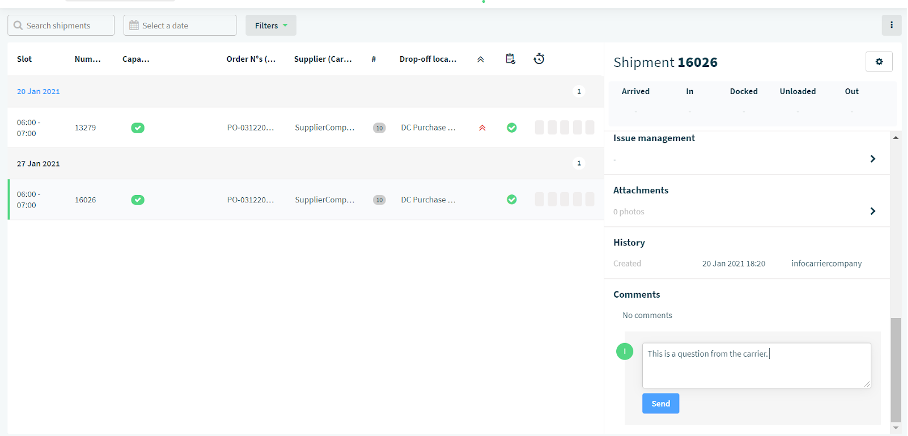The image size is (908, 436).
Task: Click the 10 count badge for shipment 13279
Action: pos(379,128)
